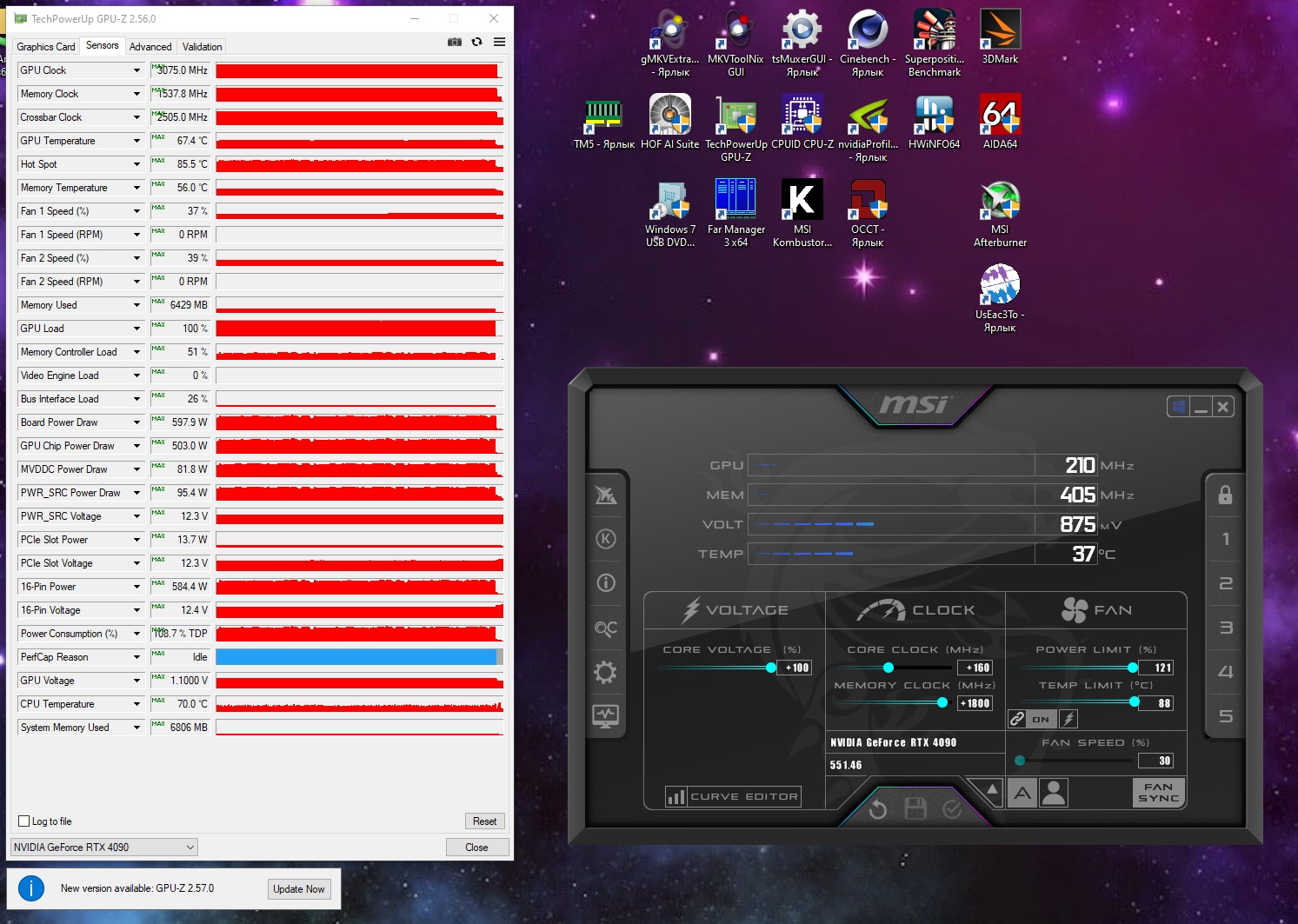Select the nvidiaProfileInspector desktop shortcut
Screen dimensions: 1298x924
click(x=868, y=128)
